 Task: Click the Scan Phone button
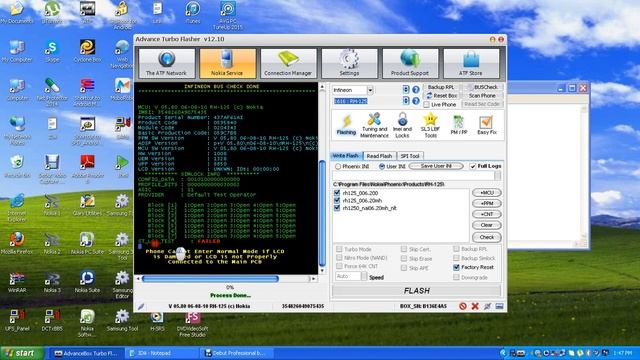tap(482, 96)
